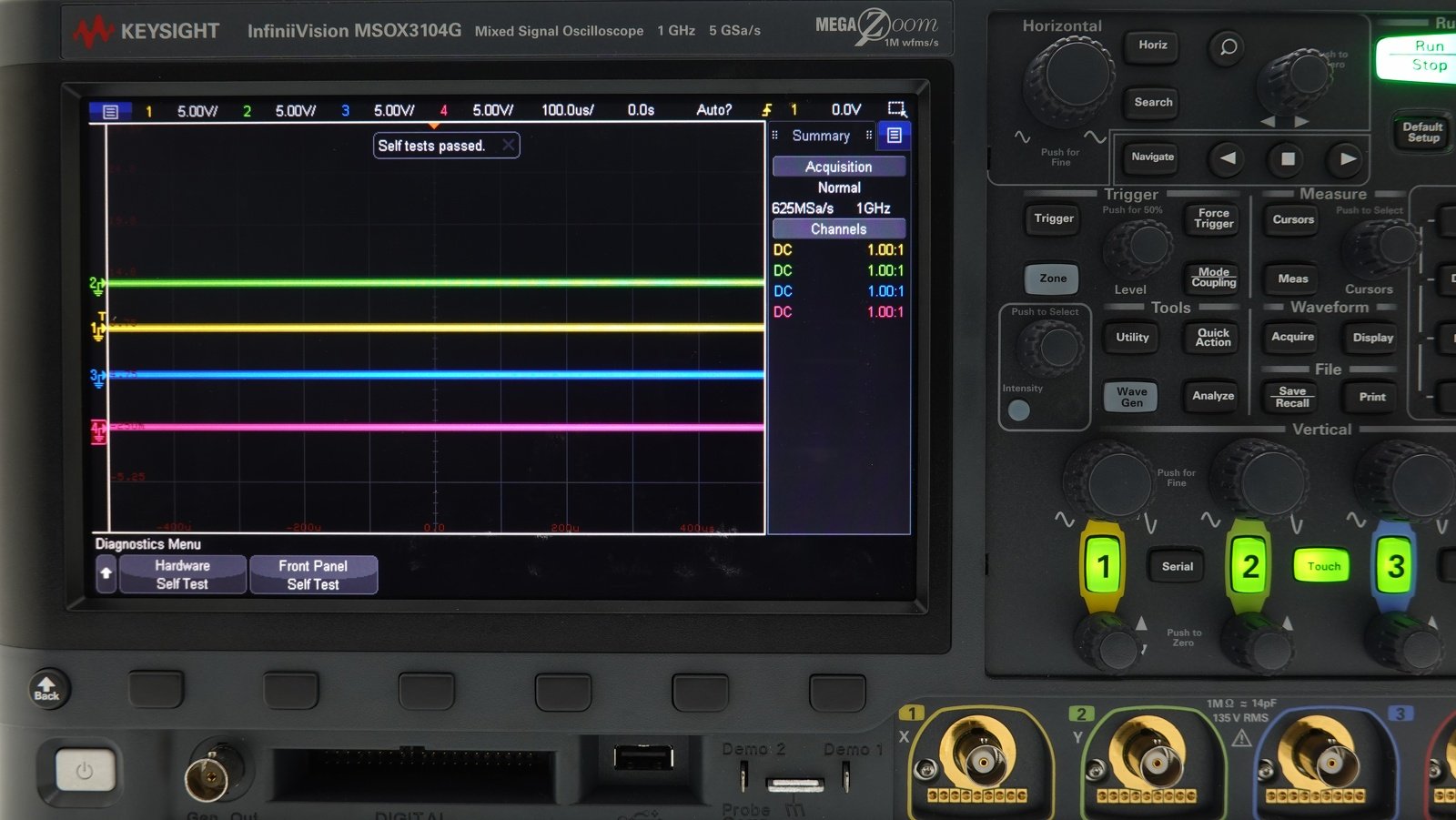
Task: Tap the zoom selection rectangle icon
Action: (897, 109)
